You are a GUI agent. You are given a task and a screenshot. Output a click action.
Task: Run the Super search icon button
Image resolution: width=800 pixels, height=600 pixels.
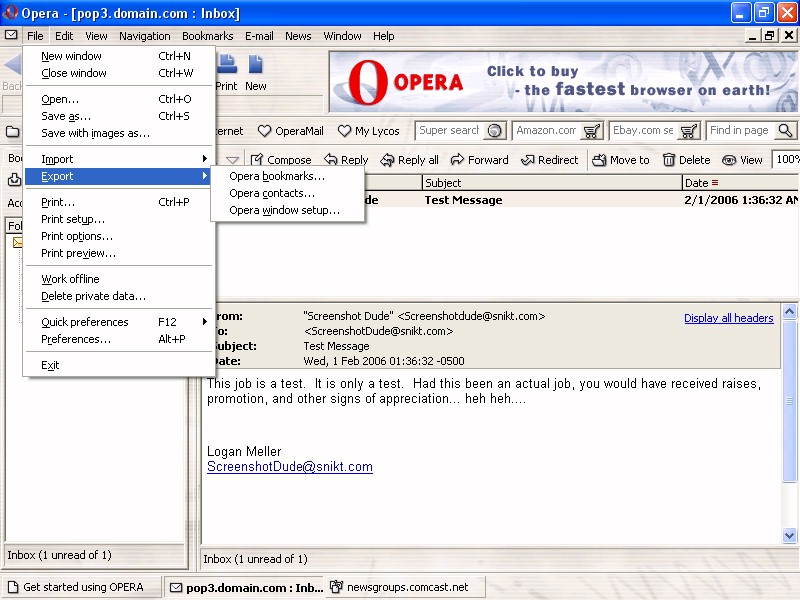click(x=494, y=131)
